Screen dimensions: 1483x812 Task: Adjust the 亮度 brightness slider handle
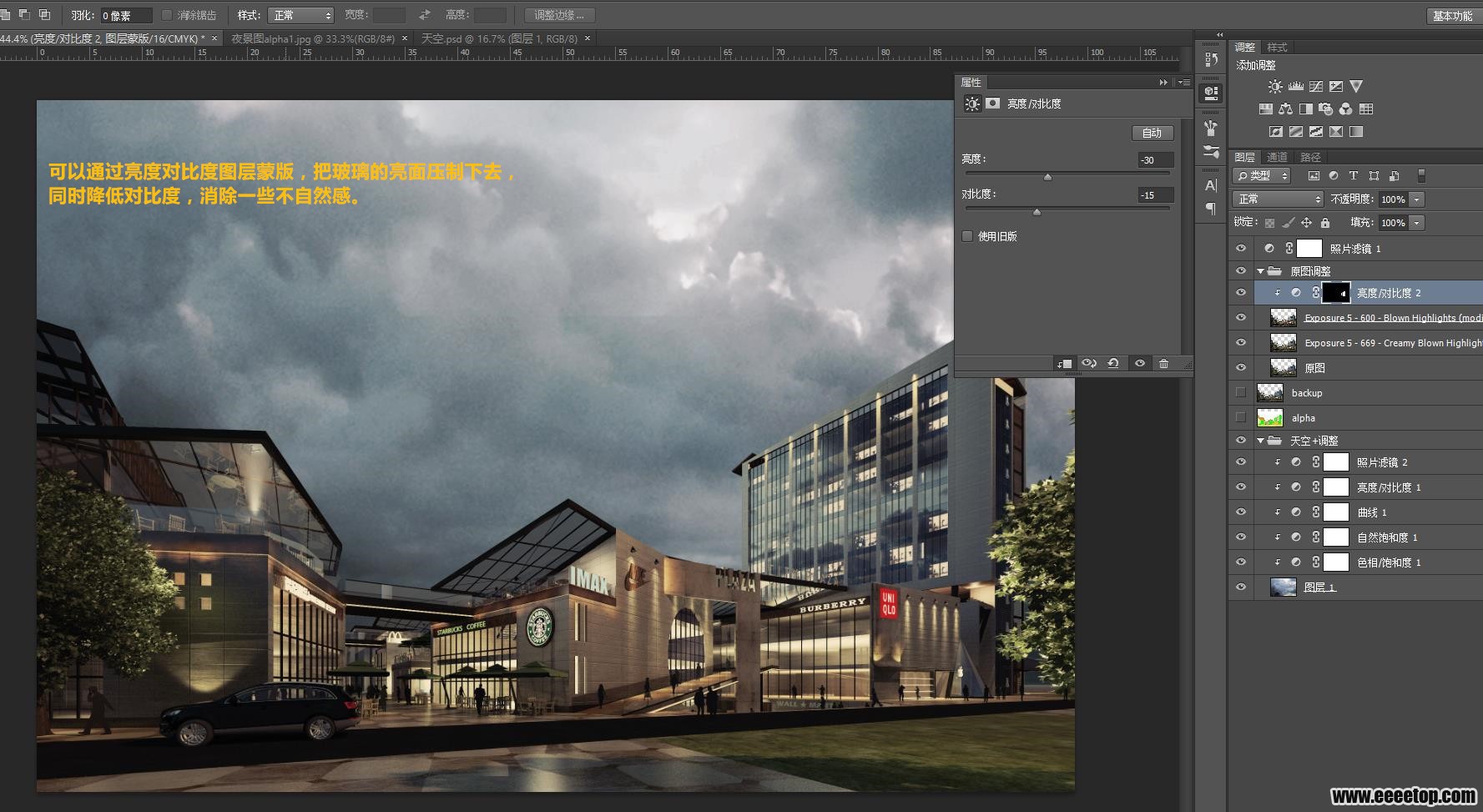pos(1047,177)
